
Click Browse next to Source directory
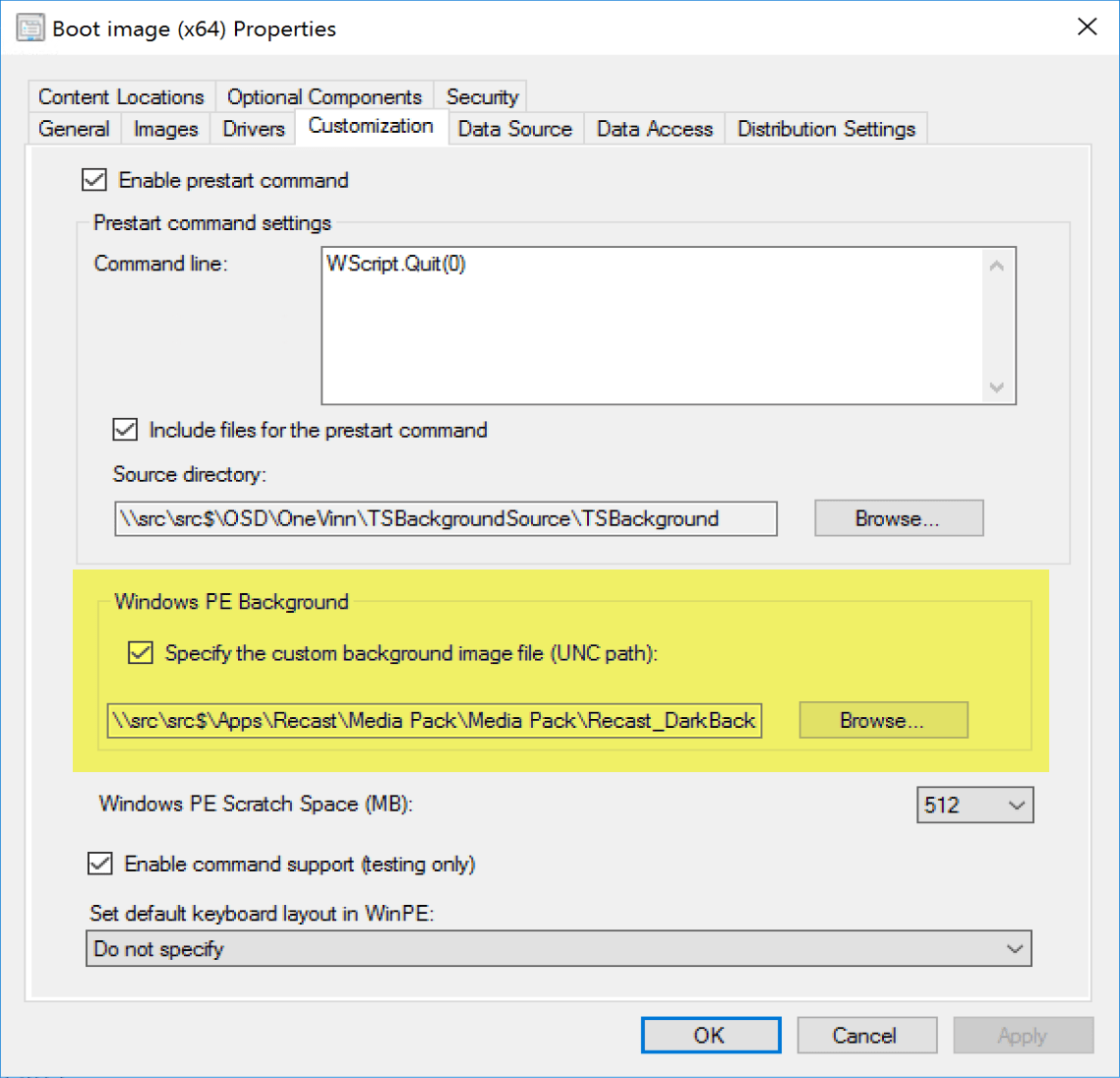(897, 517)
